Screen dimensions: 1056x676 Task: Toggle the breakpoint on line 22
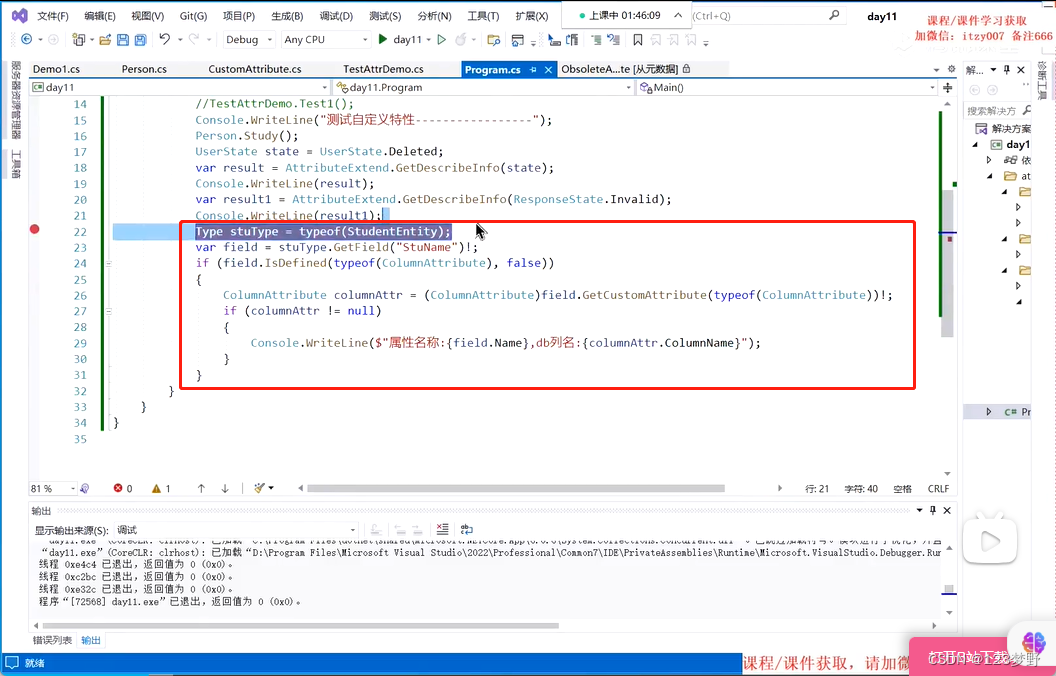click(x=34, y=230)
